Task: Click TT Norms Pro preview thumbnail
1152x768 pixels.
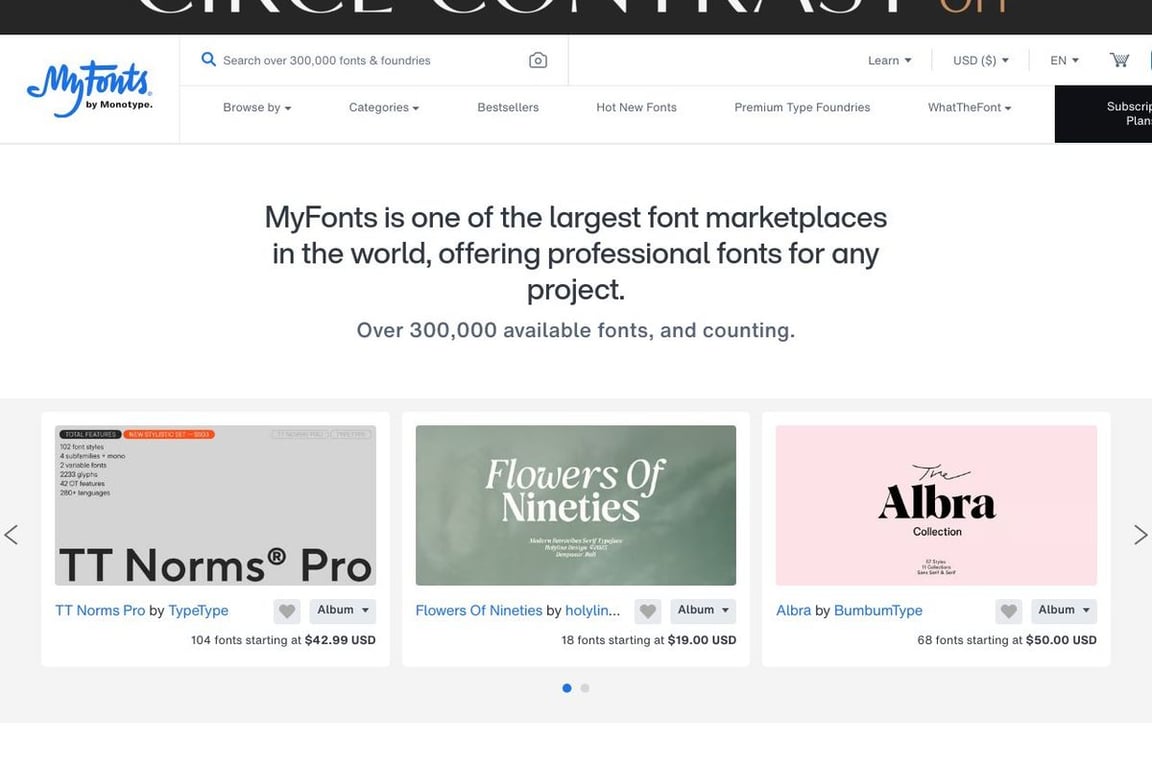Action: pos(215,505)
